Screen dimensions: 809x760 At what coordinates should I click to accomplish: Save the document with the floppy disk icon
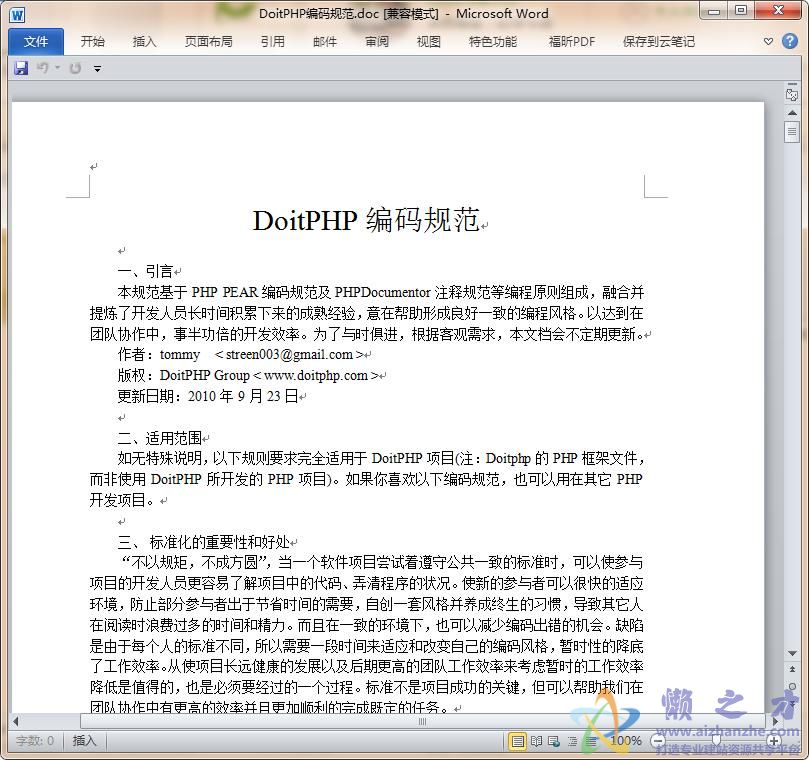[21, 68]
